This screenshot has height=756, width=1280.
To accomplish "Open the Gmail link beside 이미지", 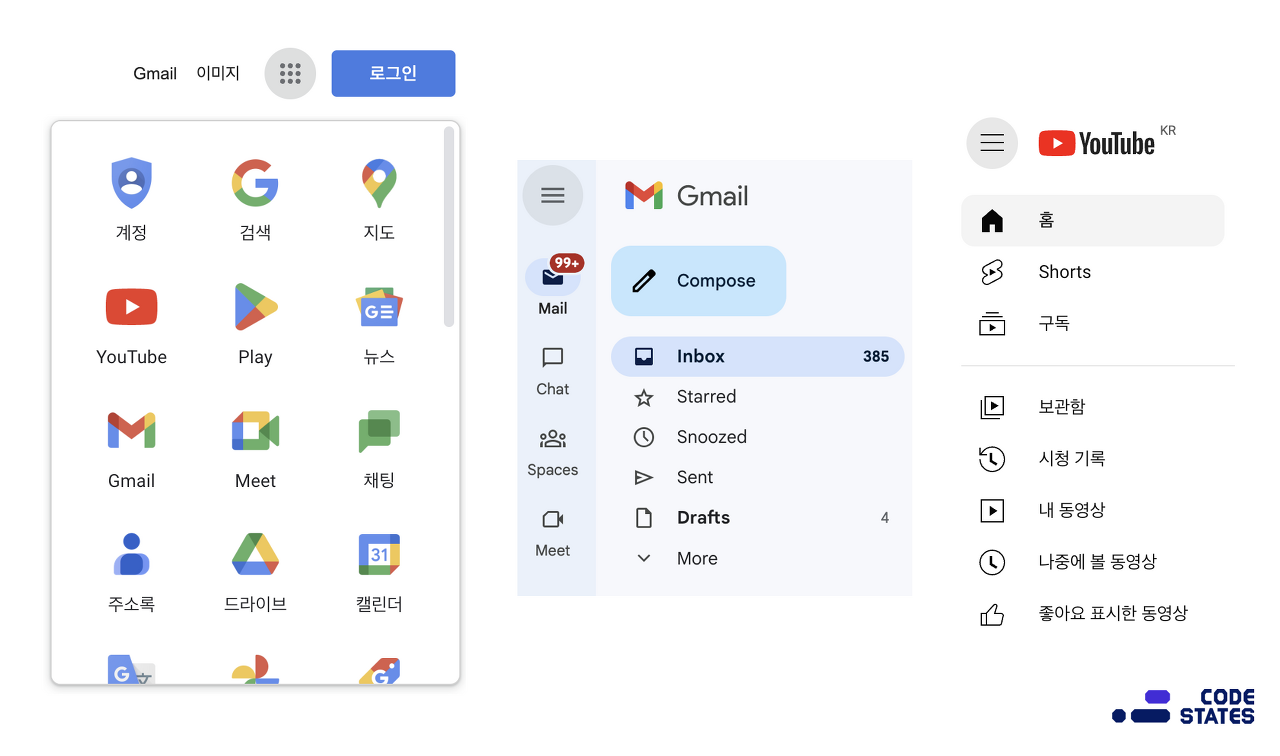I will [155, 73].
